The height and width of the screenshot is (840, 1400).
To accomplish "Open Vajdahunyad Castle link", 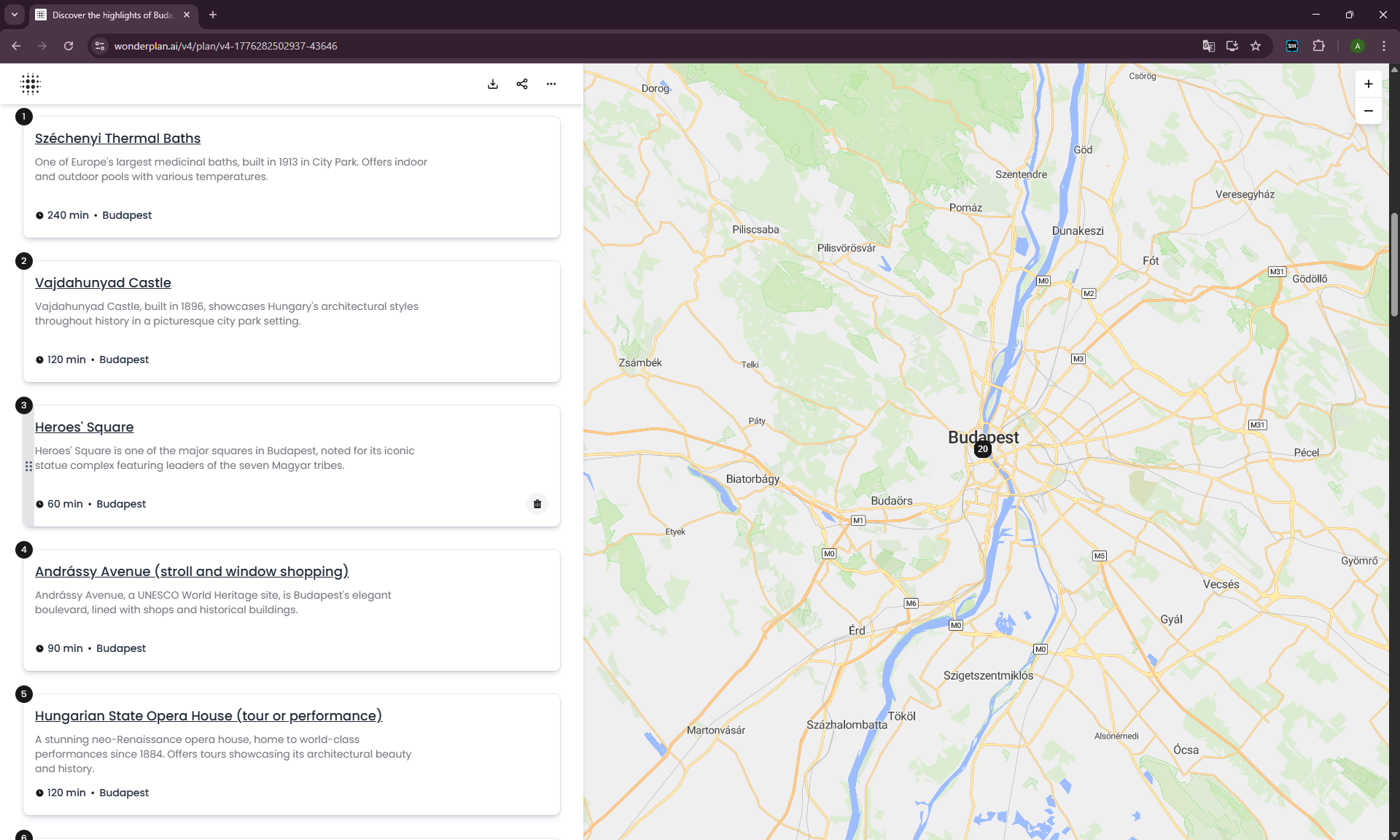I will pos(103,283).
